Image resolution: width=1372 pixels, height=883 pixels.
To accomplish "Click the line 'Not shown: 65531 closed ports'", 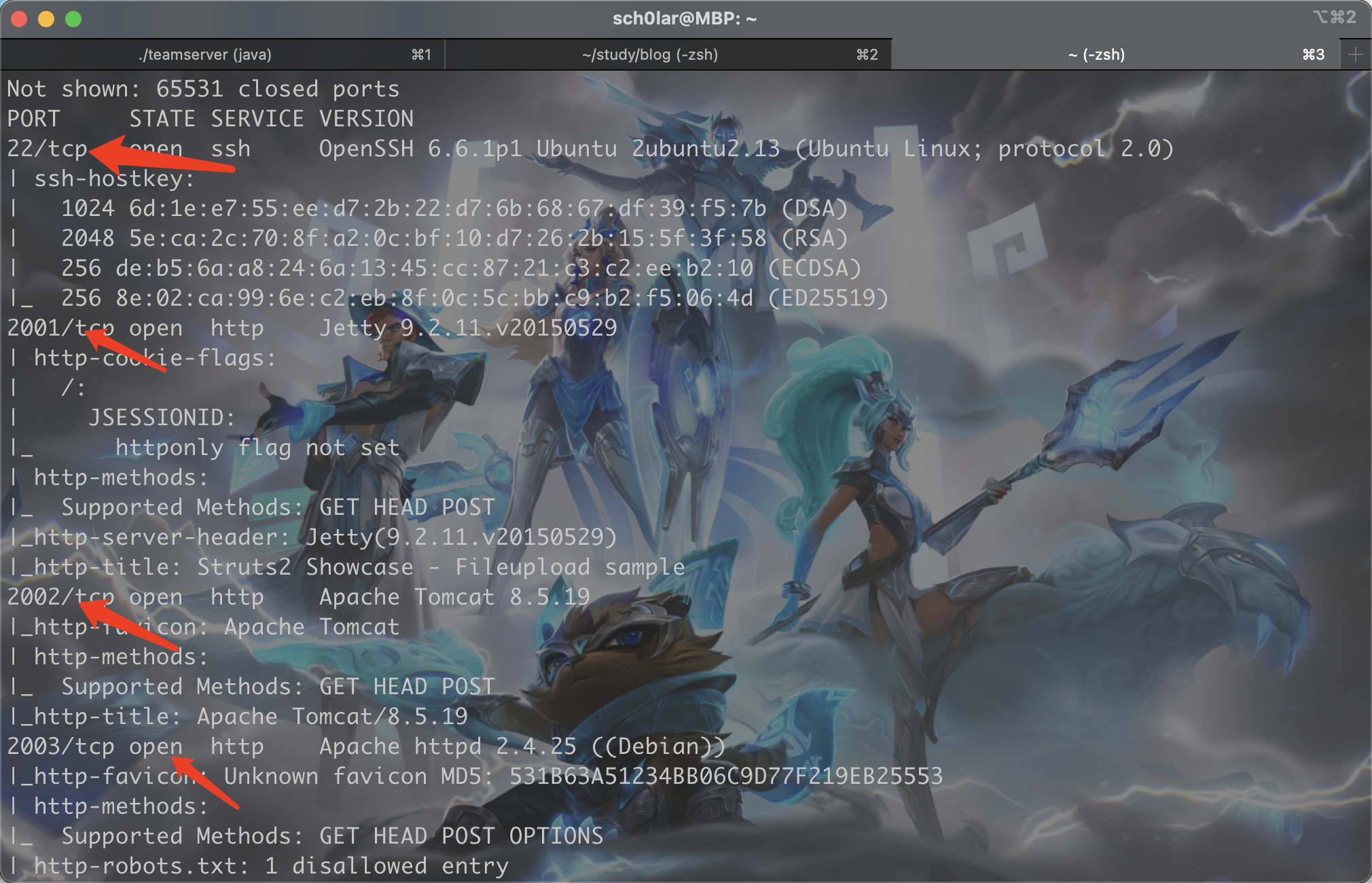I will pos(203,89).
